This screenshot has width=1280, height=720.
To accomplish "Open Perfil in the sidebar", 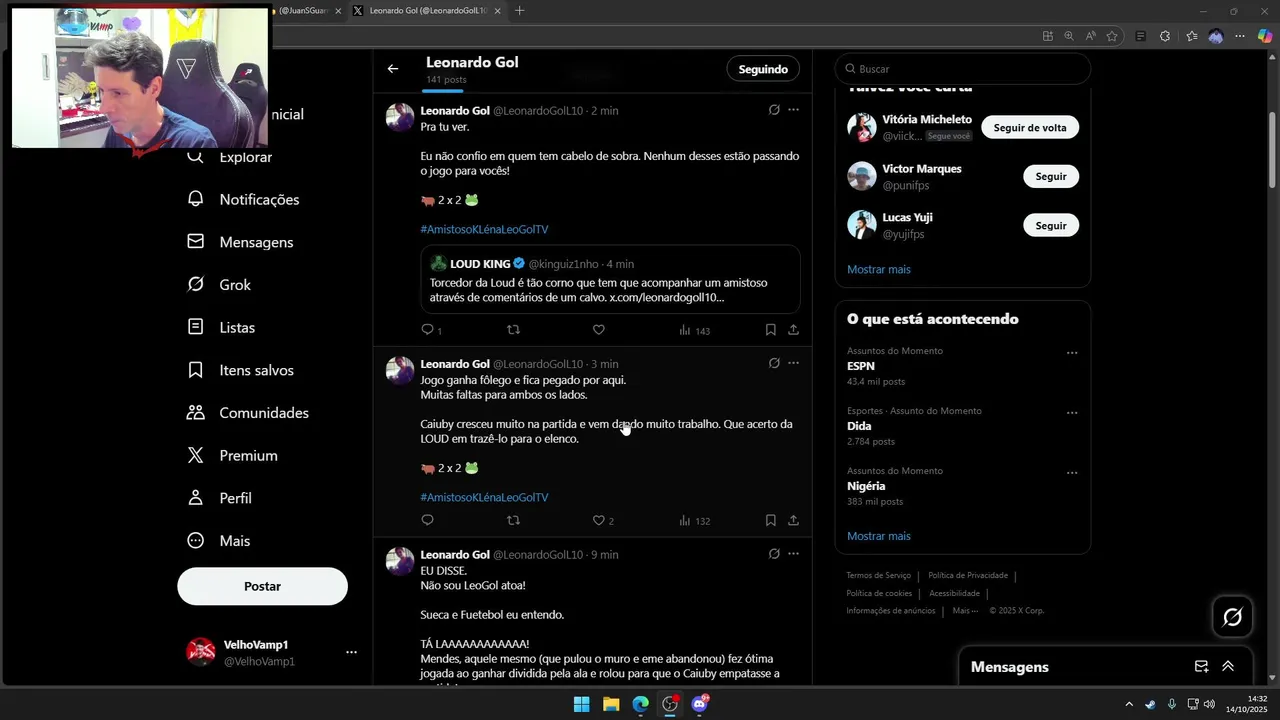I will (220, 498).
